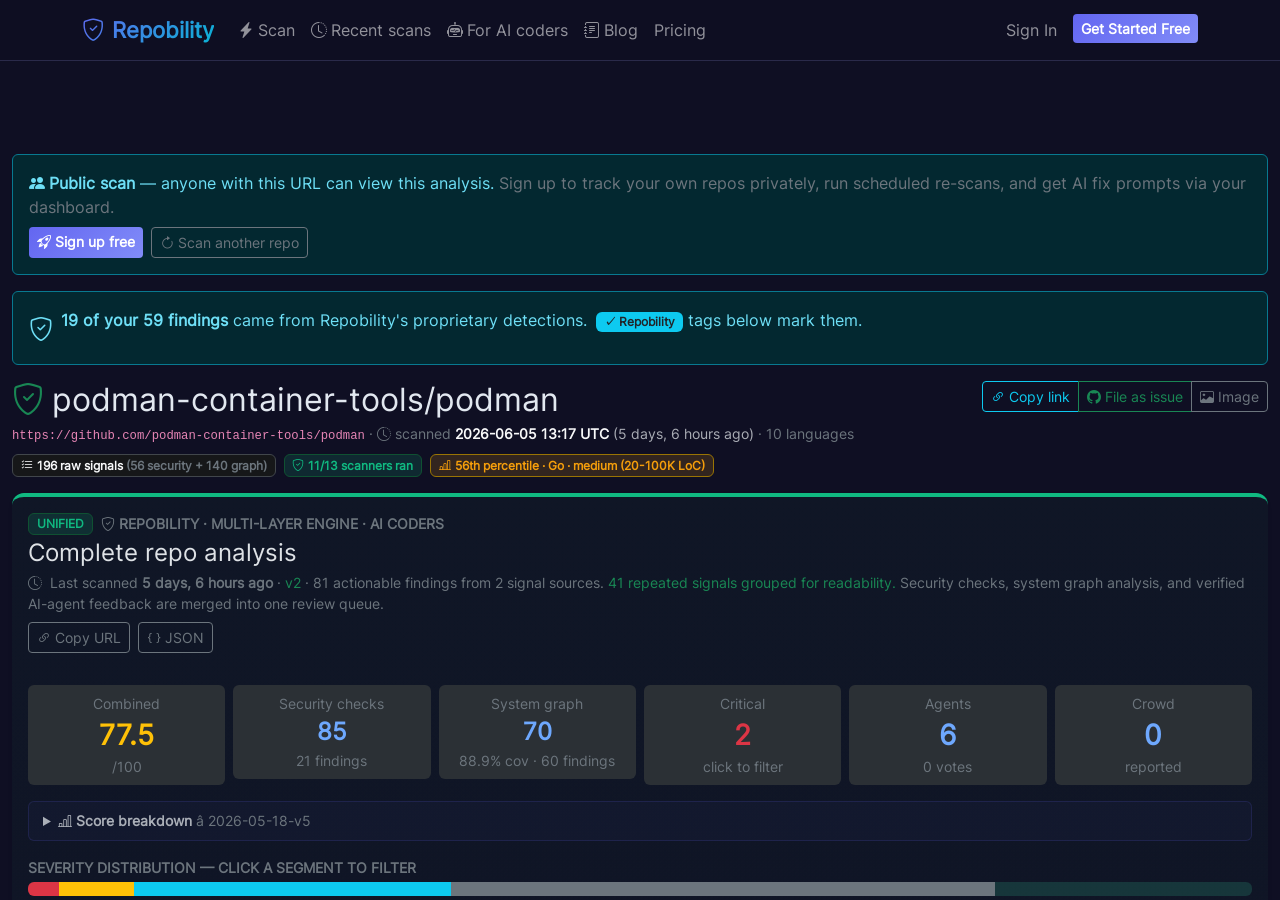Click the "Complete repo analysis" heading

[x=162, y=553]
